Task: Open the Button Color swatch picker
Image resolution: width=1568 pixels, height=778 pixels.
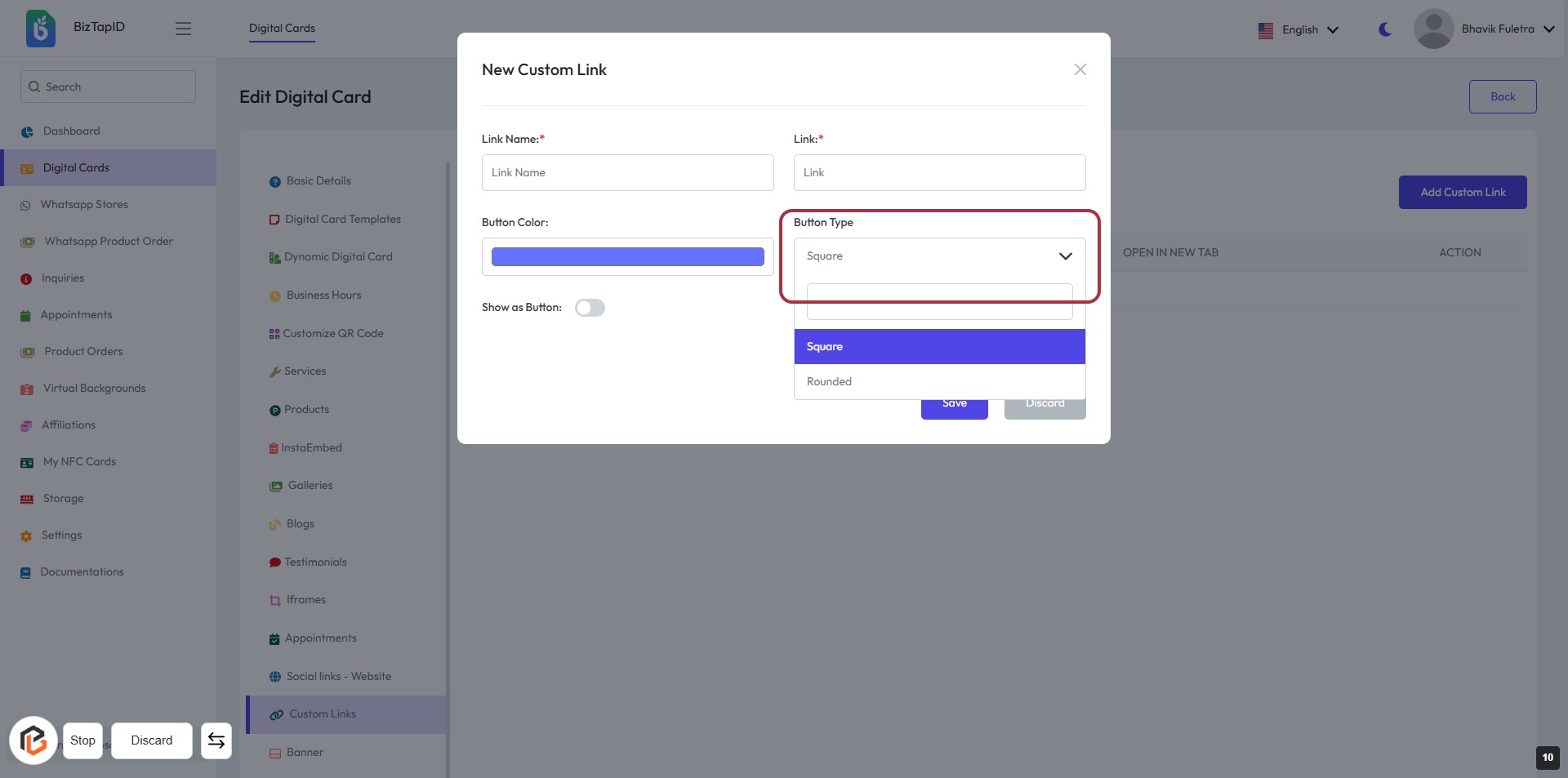Action: [x=627, y=257]
